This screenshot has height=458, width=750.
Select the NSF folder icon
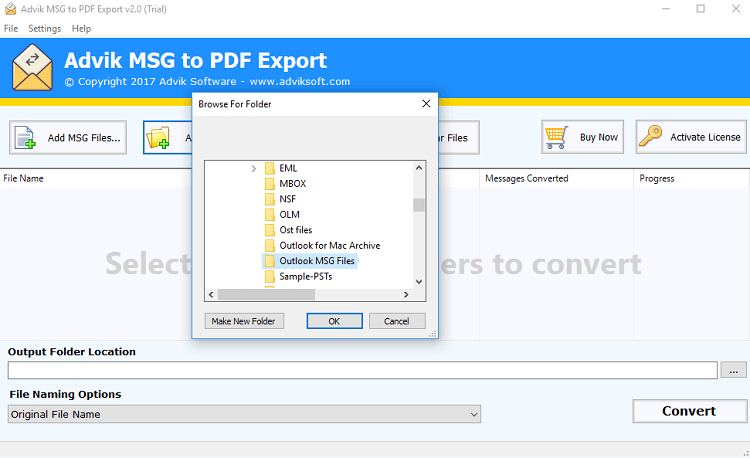click(270, 199)
